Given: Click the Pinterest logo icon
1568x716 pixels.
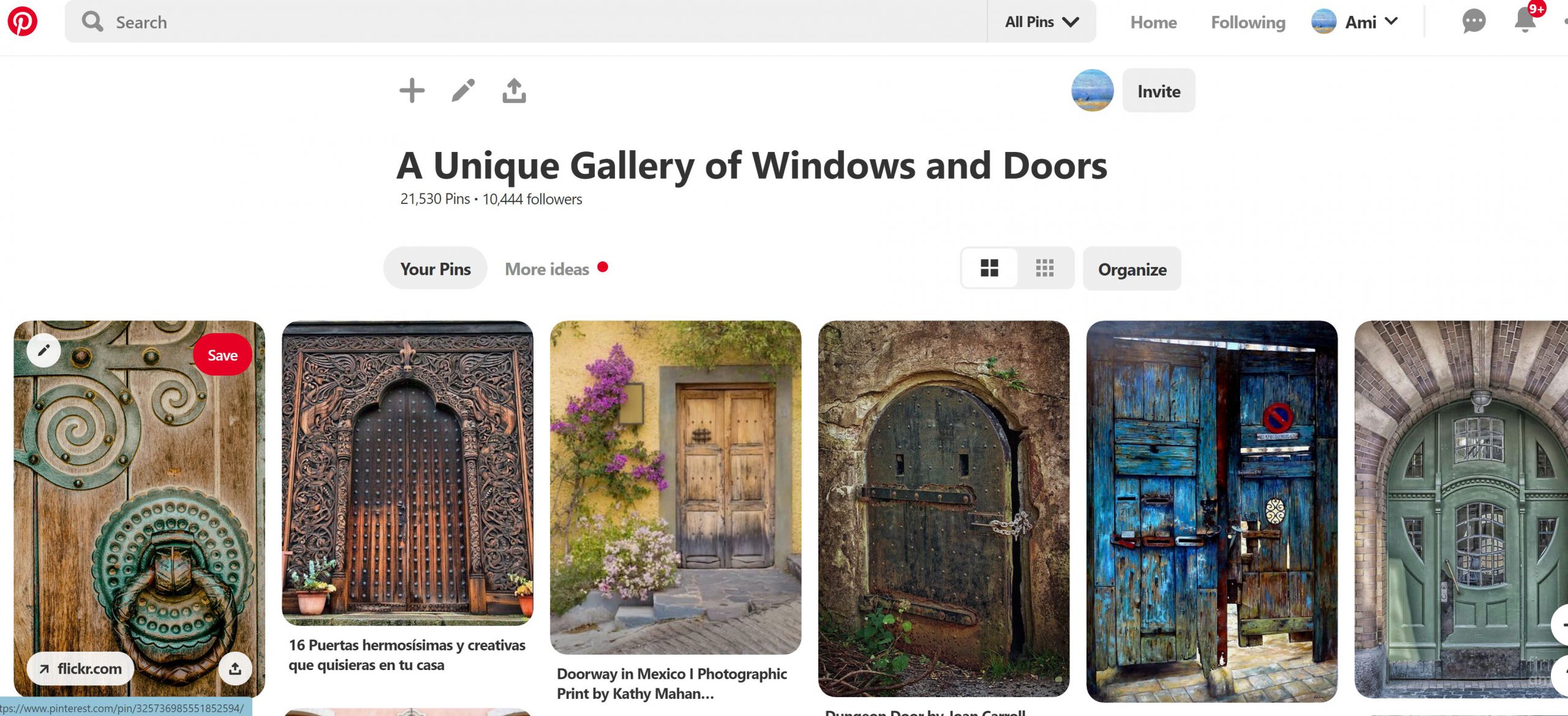Looking at the screenshot, I should pos(23,21).
